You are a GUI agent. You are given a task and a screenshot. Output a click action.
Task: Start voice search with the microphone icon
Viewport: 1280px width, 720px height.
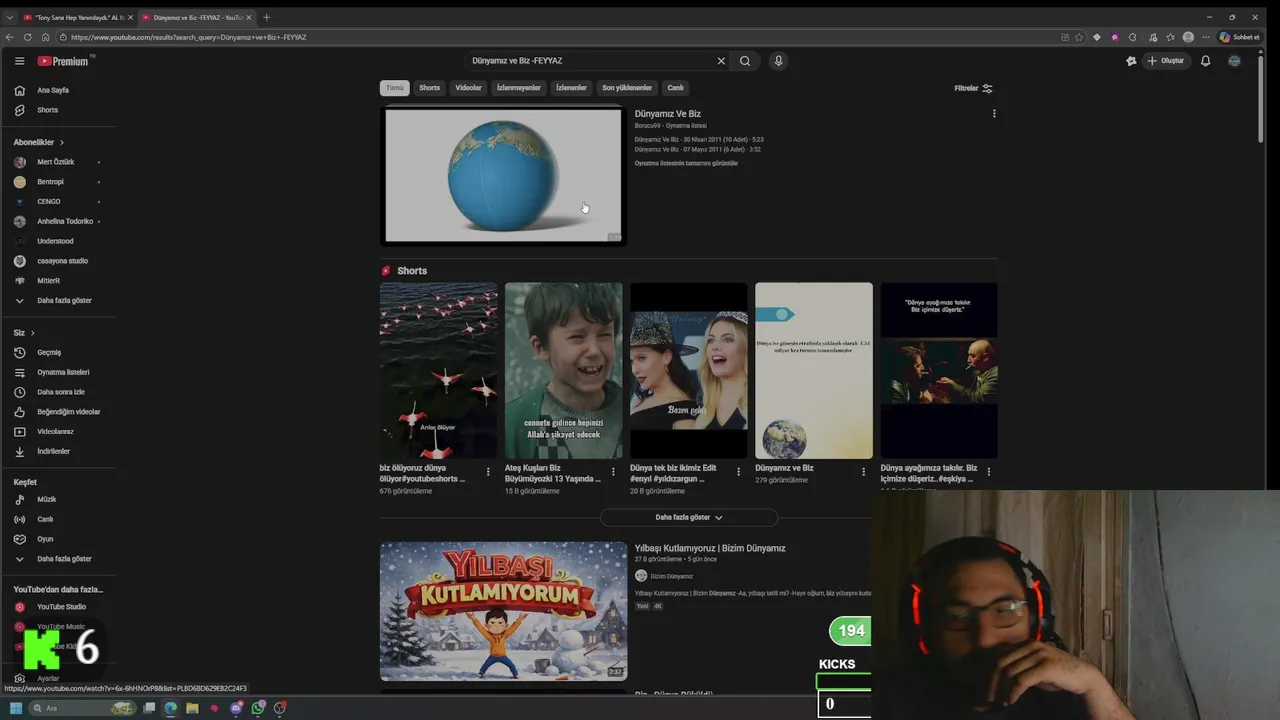pyautogui.click(x=778, y=61)
